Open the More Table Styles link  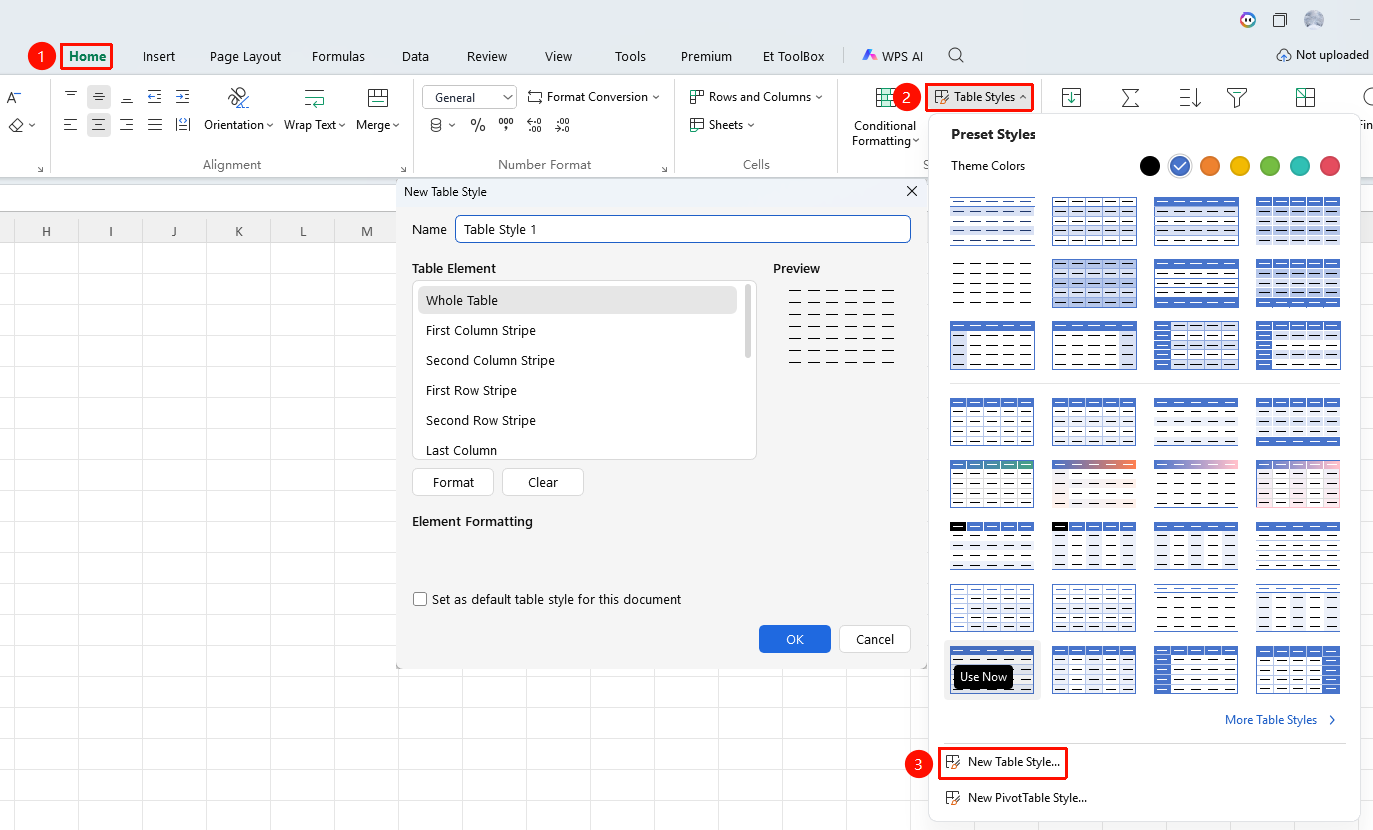coord(1281,720)
